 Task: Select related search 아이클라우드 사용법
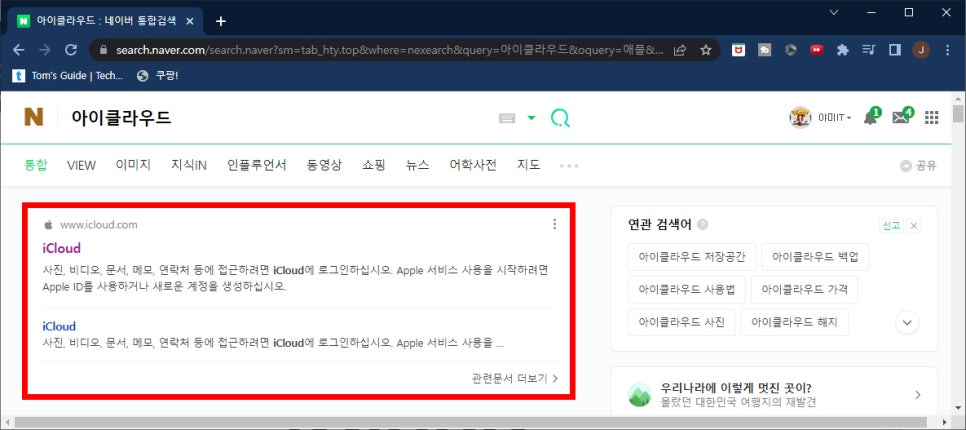click(687, 290)
